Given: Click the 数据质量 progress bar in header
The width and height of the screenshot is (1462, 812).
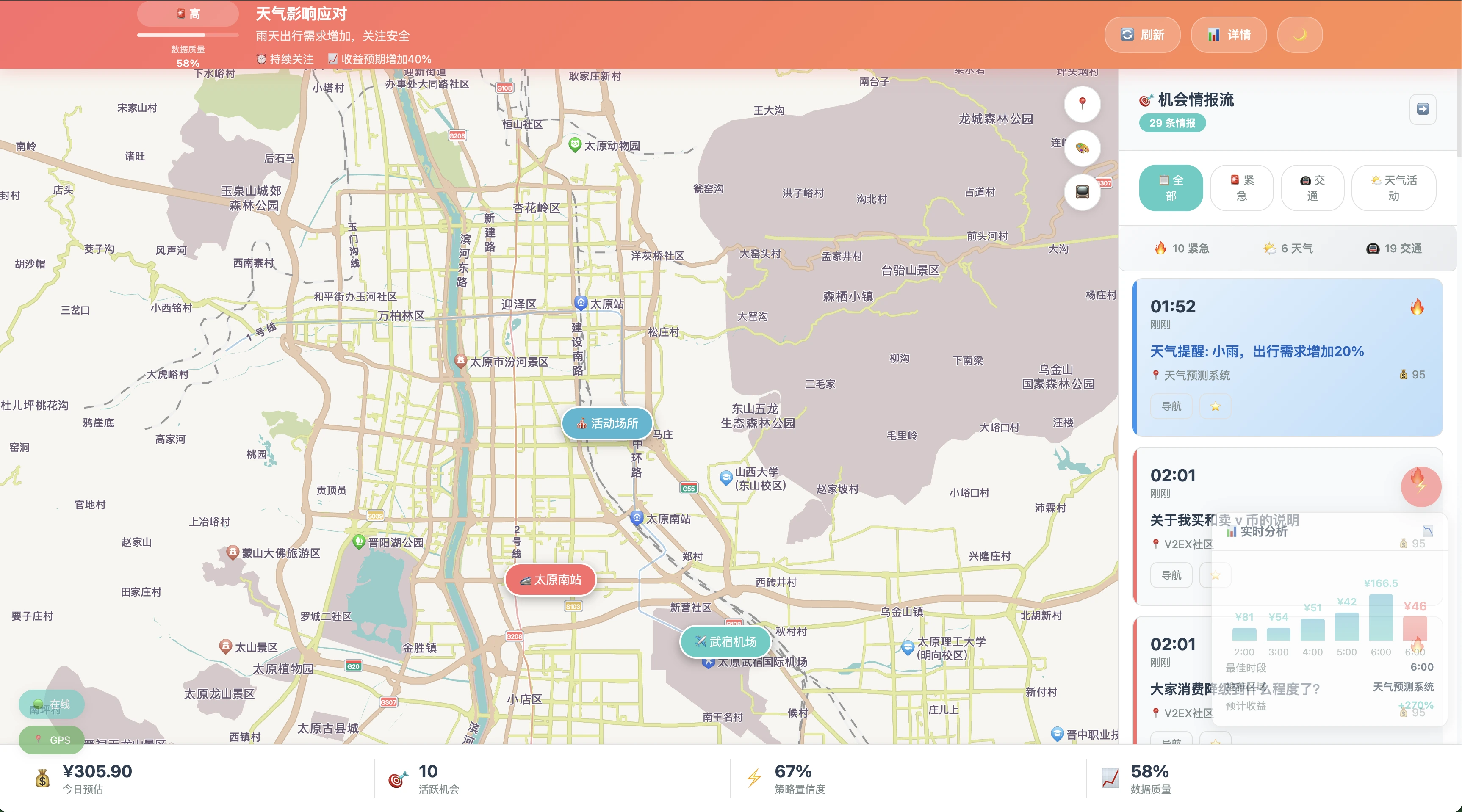Looking at the screenshot, I should point(188,35).
